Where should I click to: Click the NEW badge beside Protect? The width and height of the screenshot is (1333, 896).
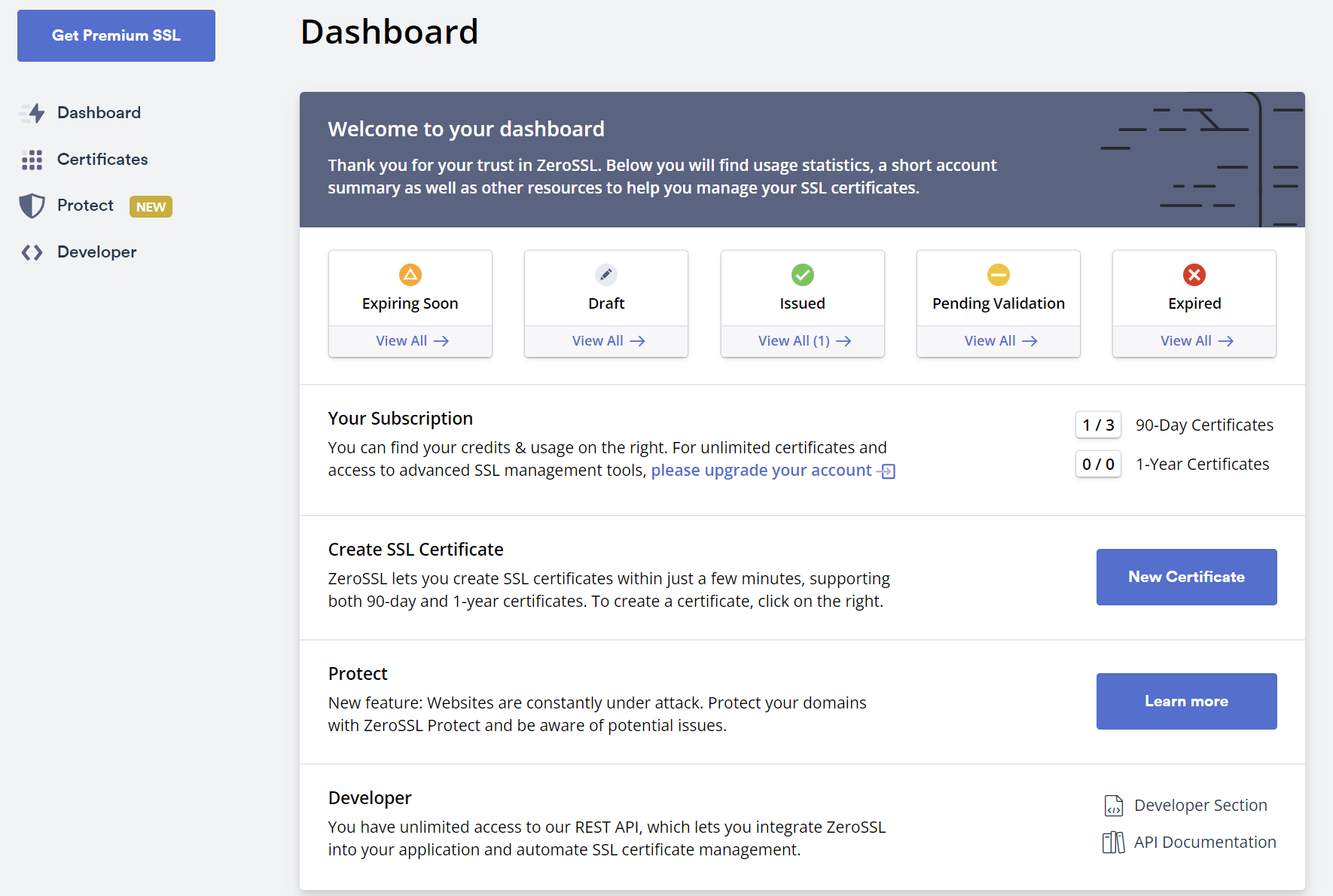pyautogui.click(x=151, y=207)
